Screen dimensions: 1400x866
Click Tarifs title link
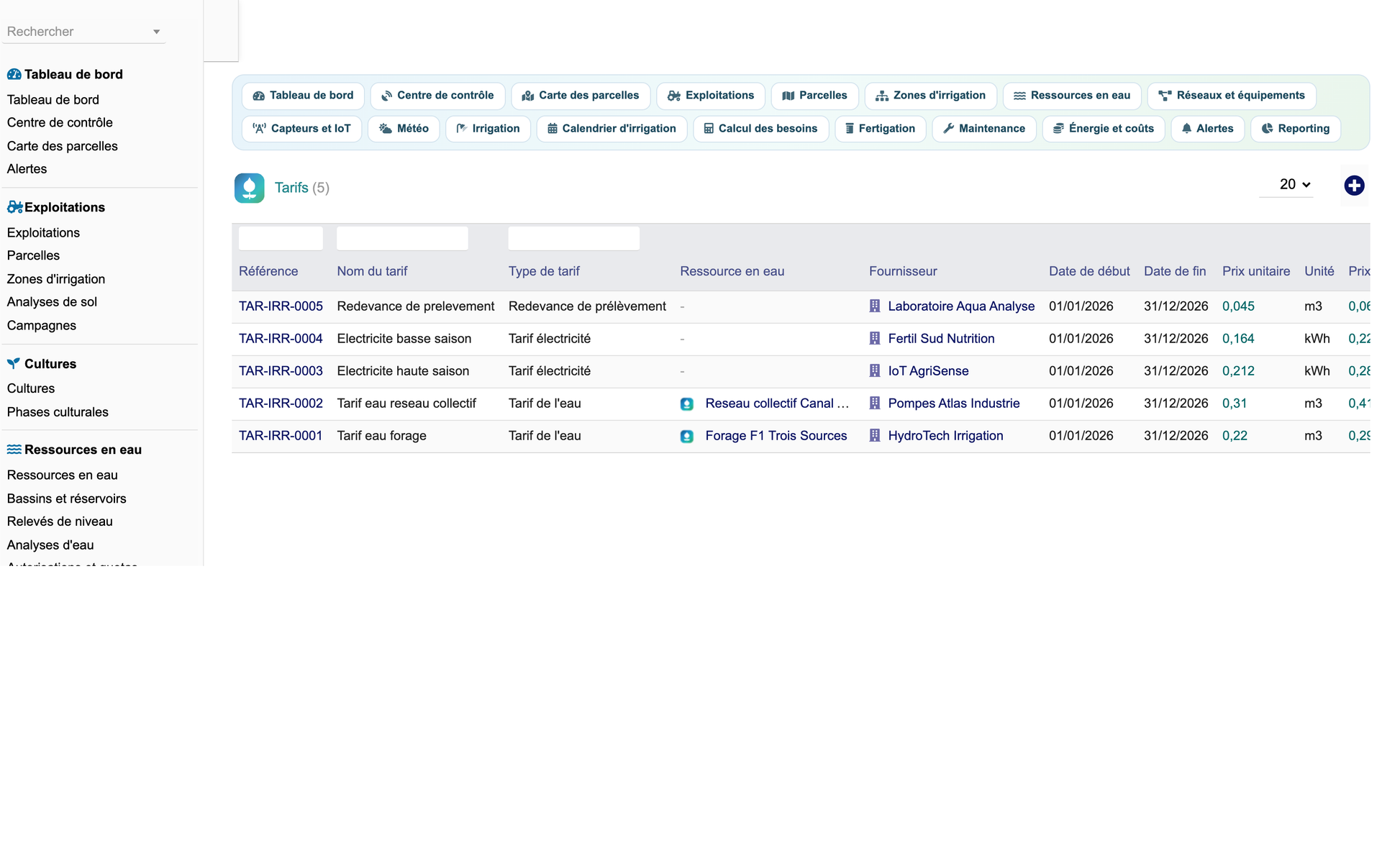click(291, 188)
